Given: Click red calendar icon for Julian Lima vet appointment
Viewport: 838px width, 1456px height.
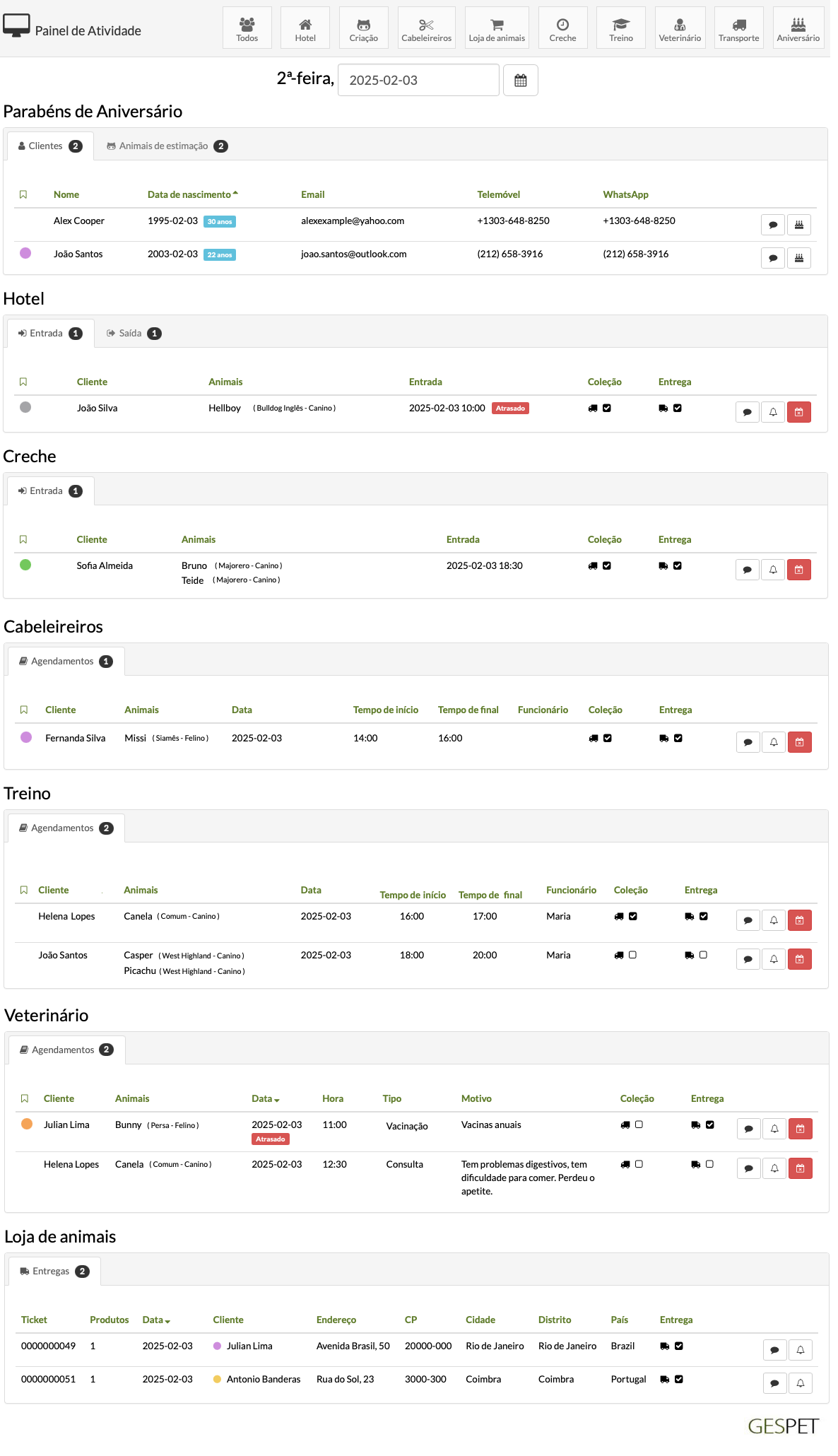Looking at the screenshot, I should point(800,1129).
